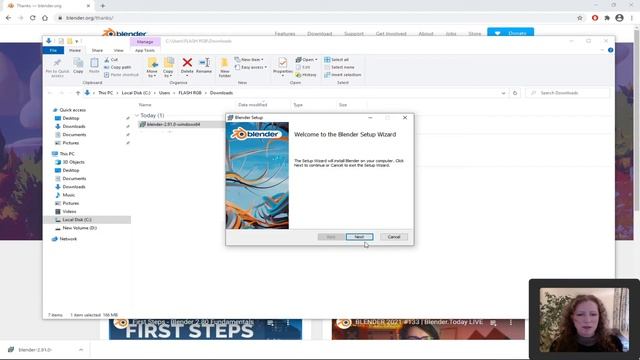Viewport: 640px width, 360px height.
Task: Sort by Date modified column header
Action: click(x=252, y=105)
